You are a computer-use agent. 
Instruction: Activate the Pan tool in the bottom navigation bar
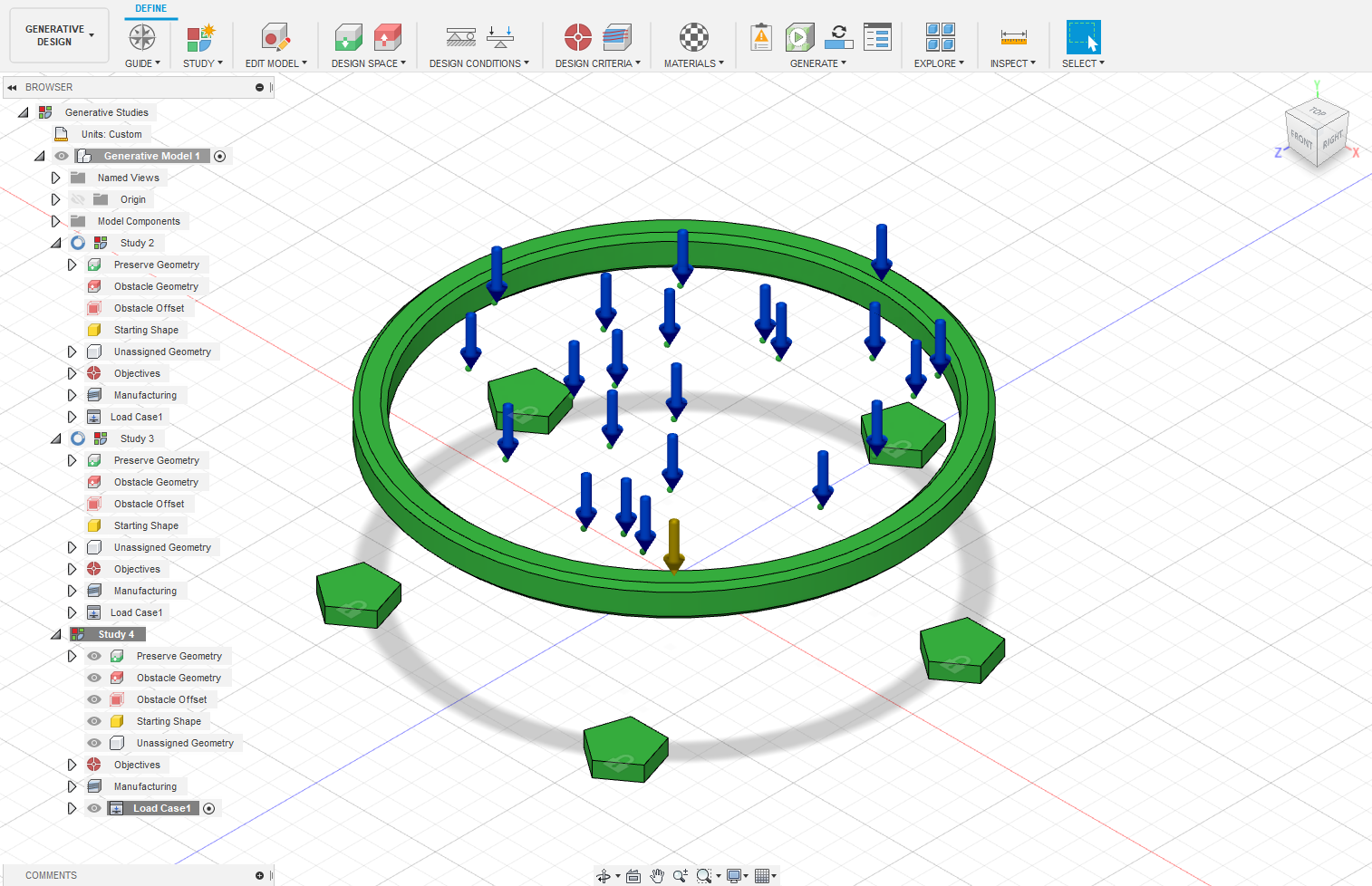658,875
